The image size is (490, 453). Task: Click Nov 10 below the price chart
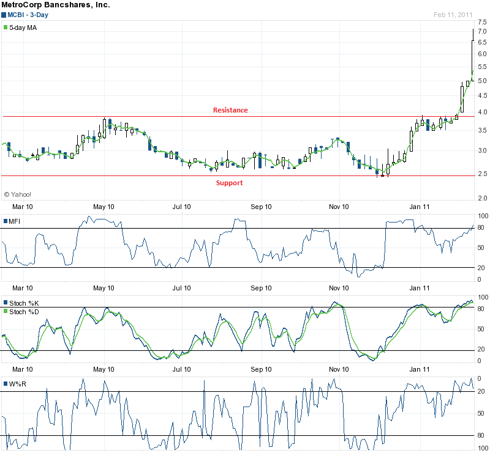(339, 207)
